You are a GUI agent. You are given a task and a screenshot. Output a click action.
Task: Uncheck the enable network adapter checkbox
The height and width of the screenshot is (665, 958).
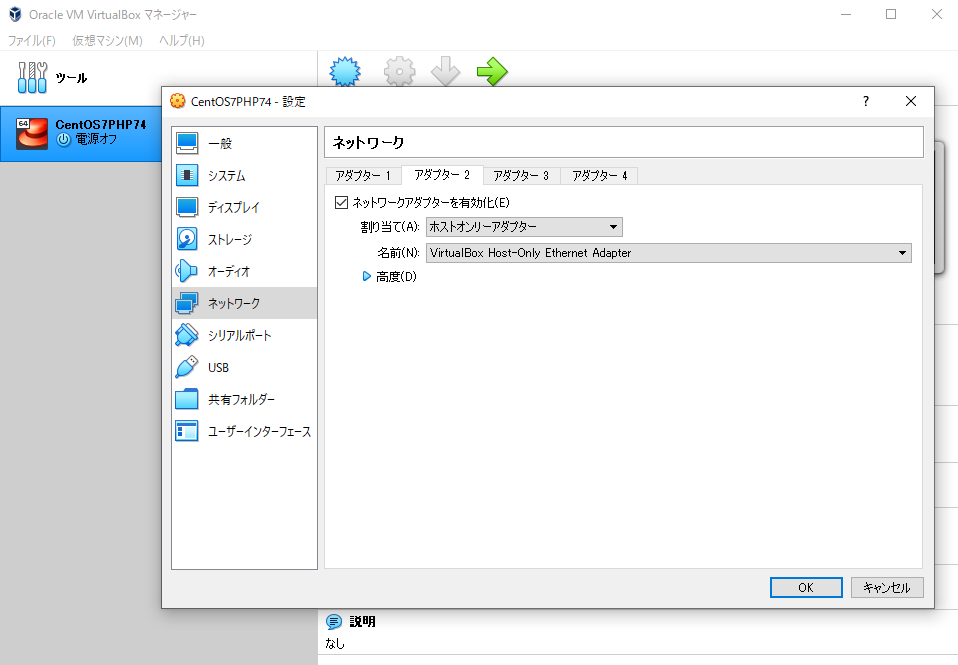click(x=342, y=202)
